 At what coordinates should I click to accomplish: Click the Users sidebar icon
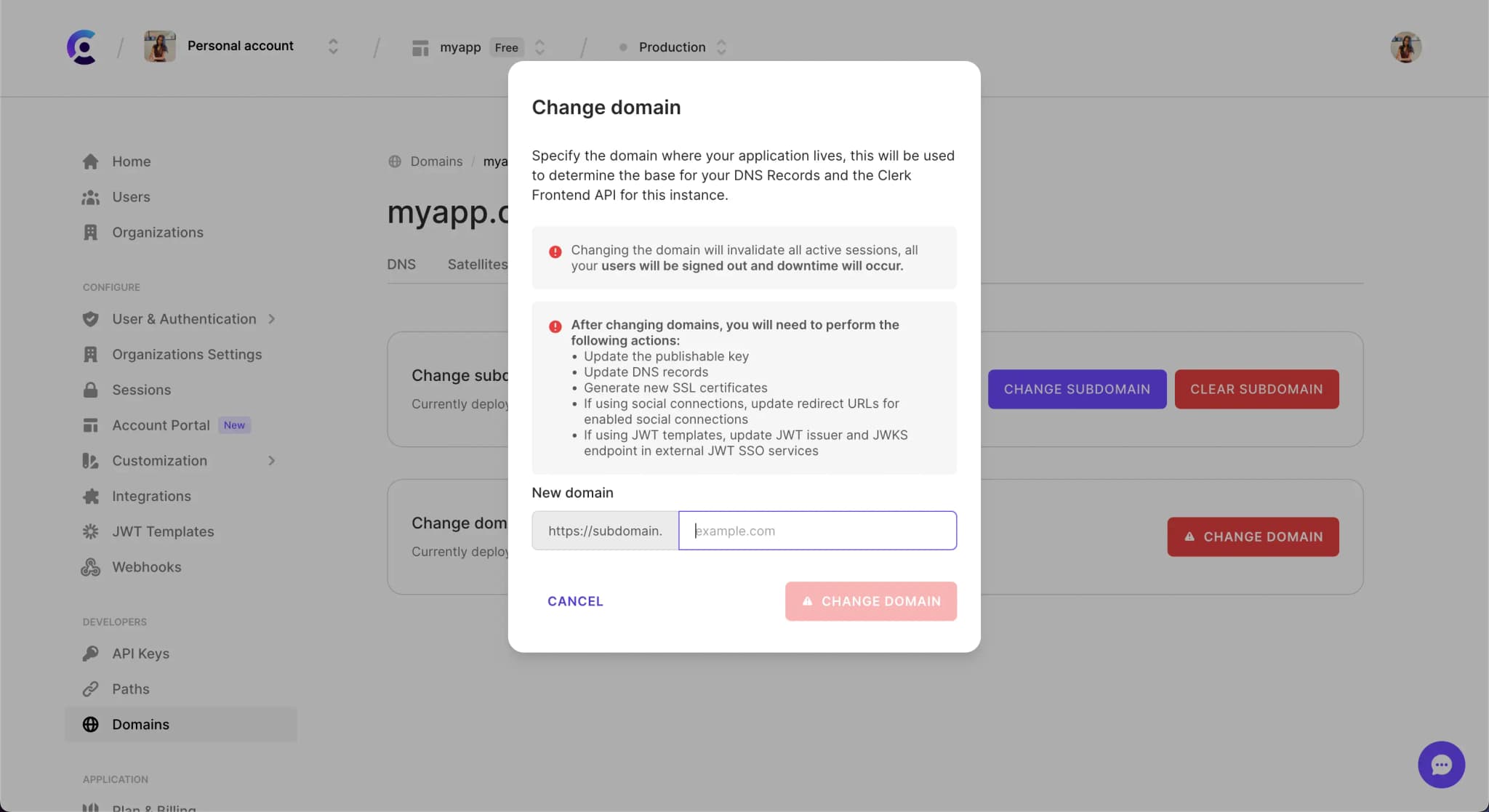coord(90,197)
